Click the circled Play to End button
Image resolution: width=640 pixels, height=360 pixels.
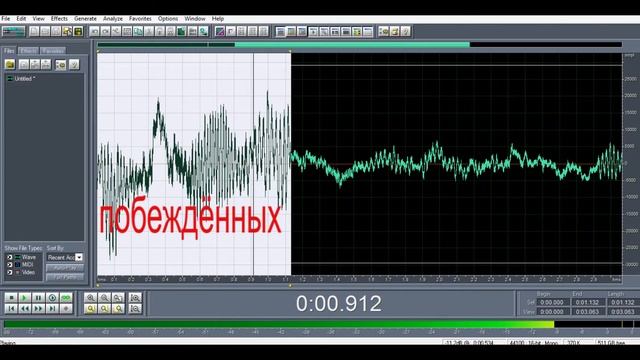(52, 298)
